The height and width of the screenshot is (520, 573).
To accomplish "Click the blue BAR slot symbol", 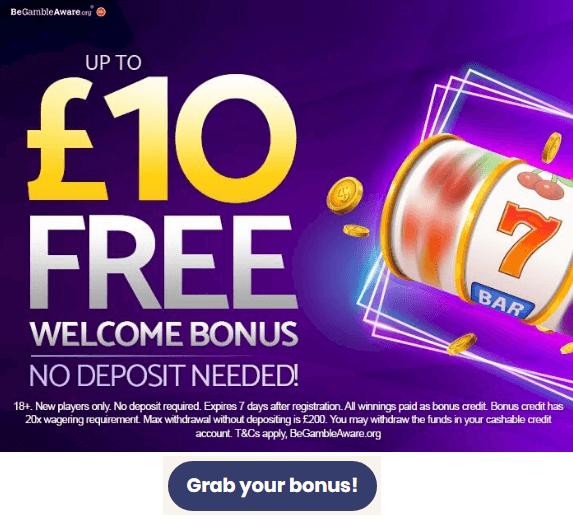I will 503,301.
